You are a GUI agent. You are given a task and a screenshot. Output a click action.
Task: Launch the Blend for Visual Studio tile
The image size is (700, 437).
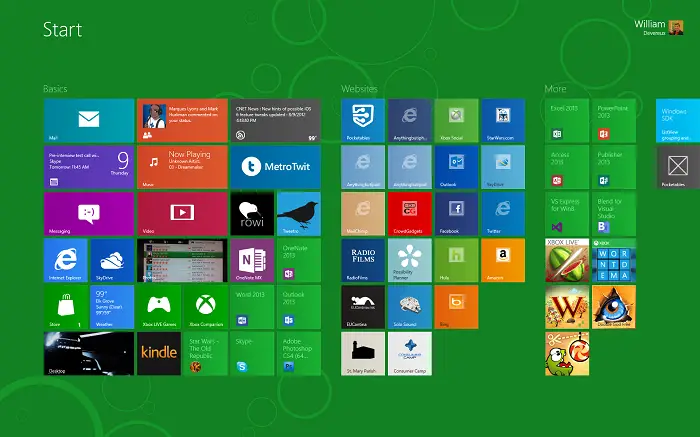614,214
